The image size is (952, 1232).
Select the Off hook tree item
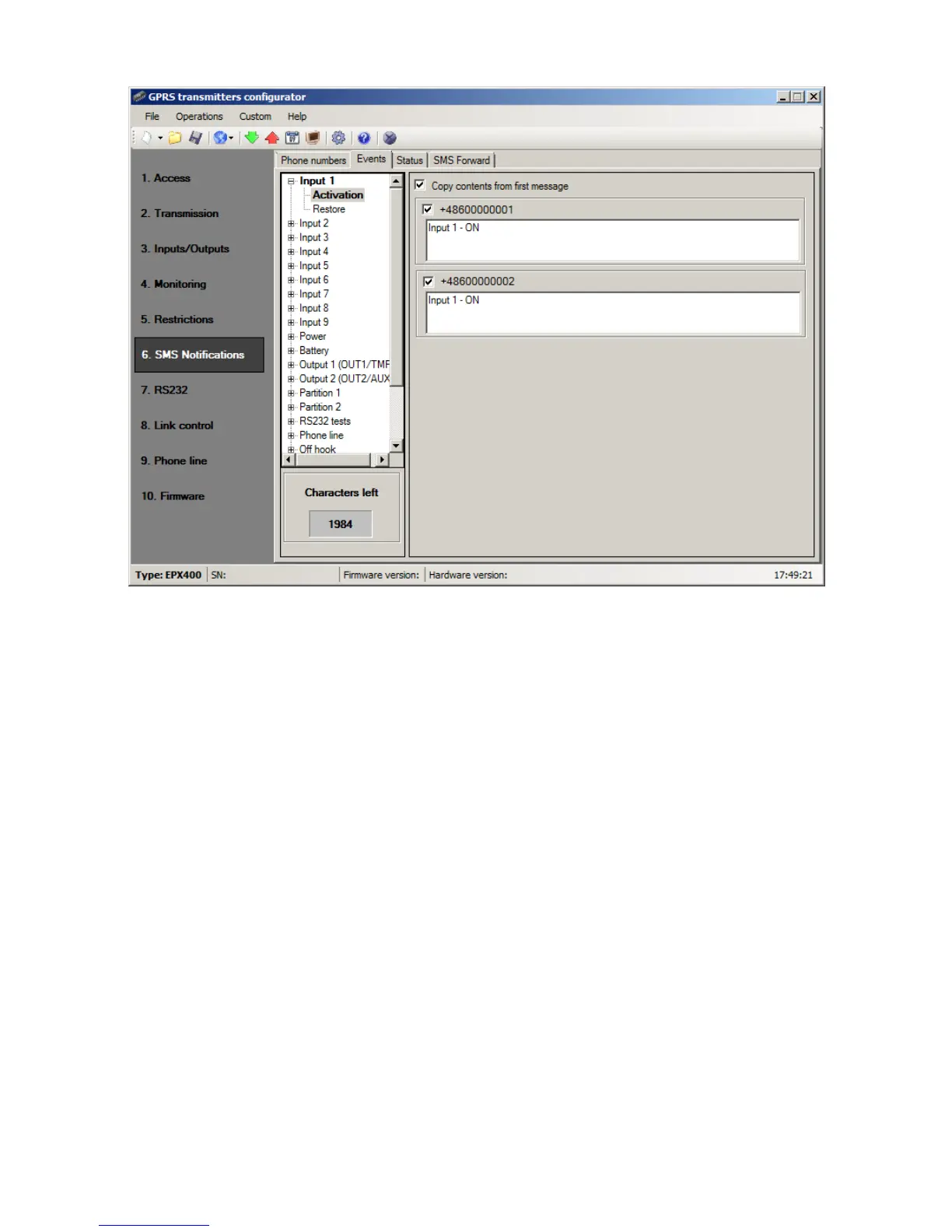[x=317, y=449]
